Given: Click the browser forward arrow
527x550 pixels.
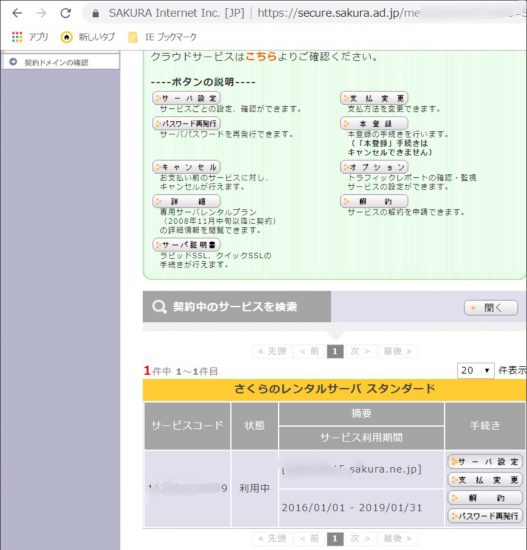Looking at the screenshot, I should pyautogui.click(x=41, y=13).
